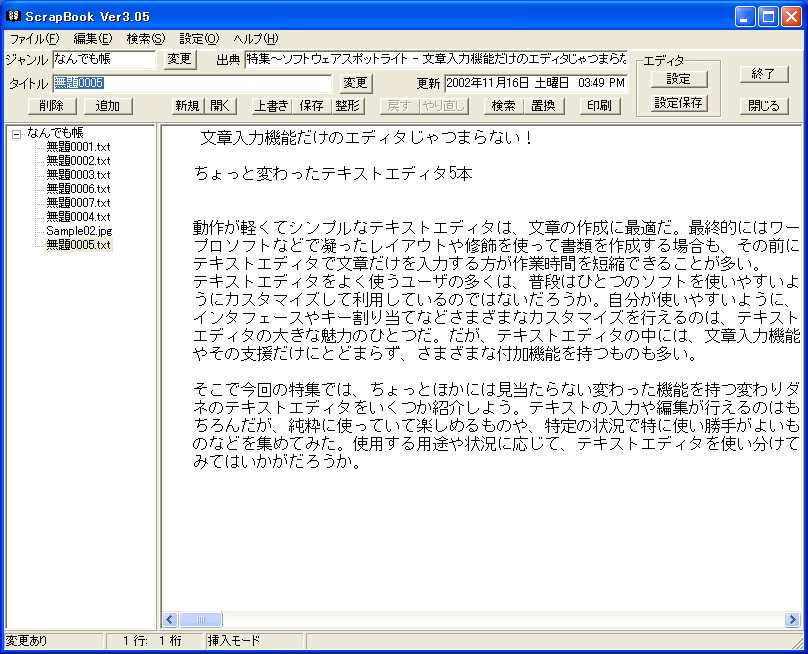Image resolution: width=808 pixels, height=654 pixels.
Task: Click the 閉じる button
Action: click(764, 106)
